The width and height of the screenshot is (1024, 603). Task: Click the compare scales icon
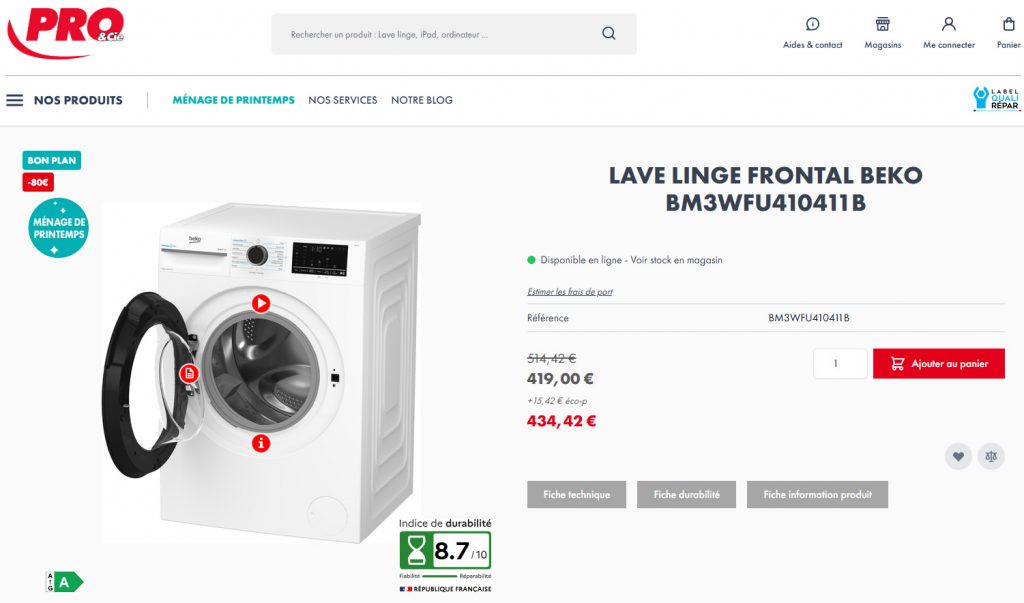(x=991, y=457)
